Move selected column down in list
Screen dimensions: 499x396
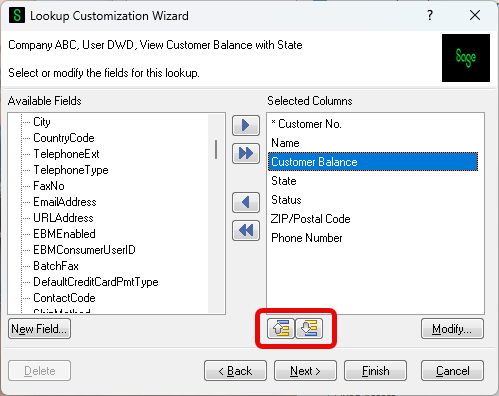click(309, 329)
